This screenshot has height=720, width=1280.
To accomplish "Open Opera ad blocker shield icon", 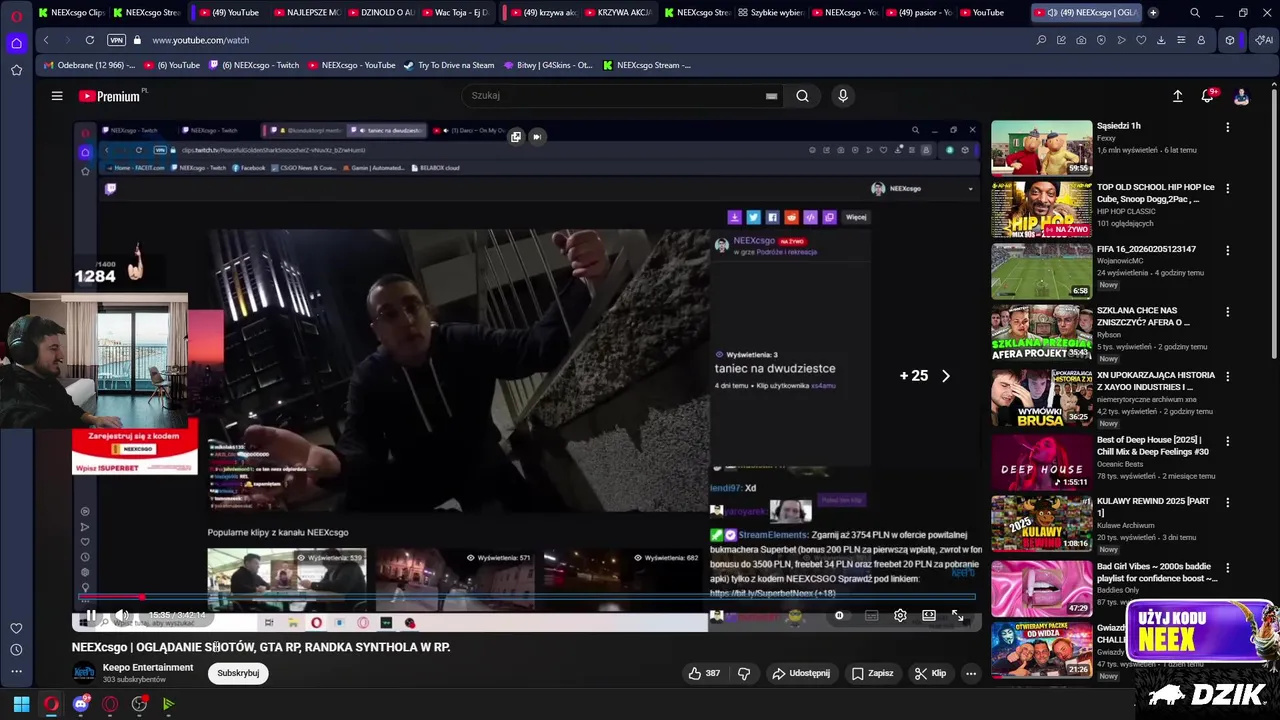I will [1101, 40].
